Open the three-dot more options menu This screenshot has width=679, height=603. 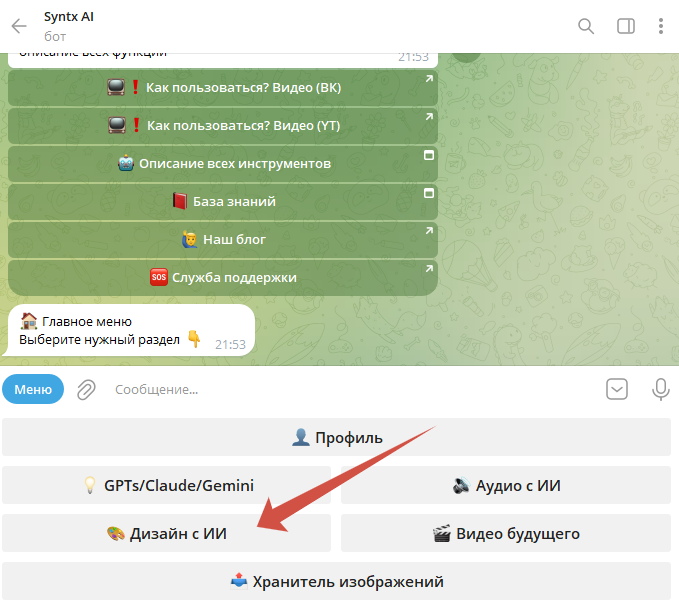tap(660, 26)
